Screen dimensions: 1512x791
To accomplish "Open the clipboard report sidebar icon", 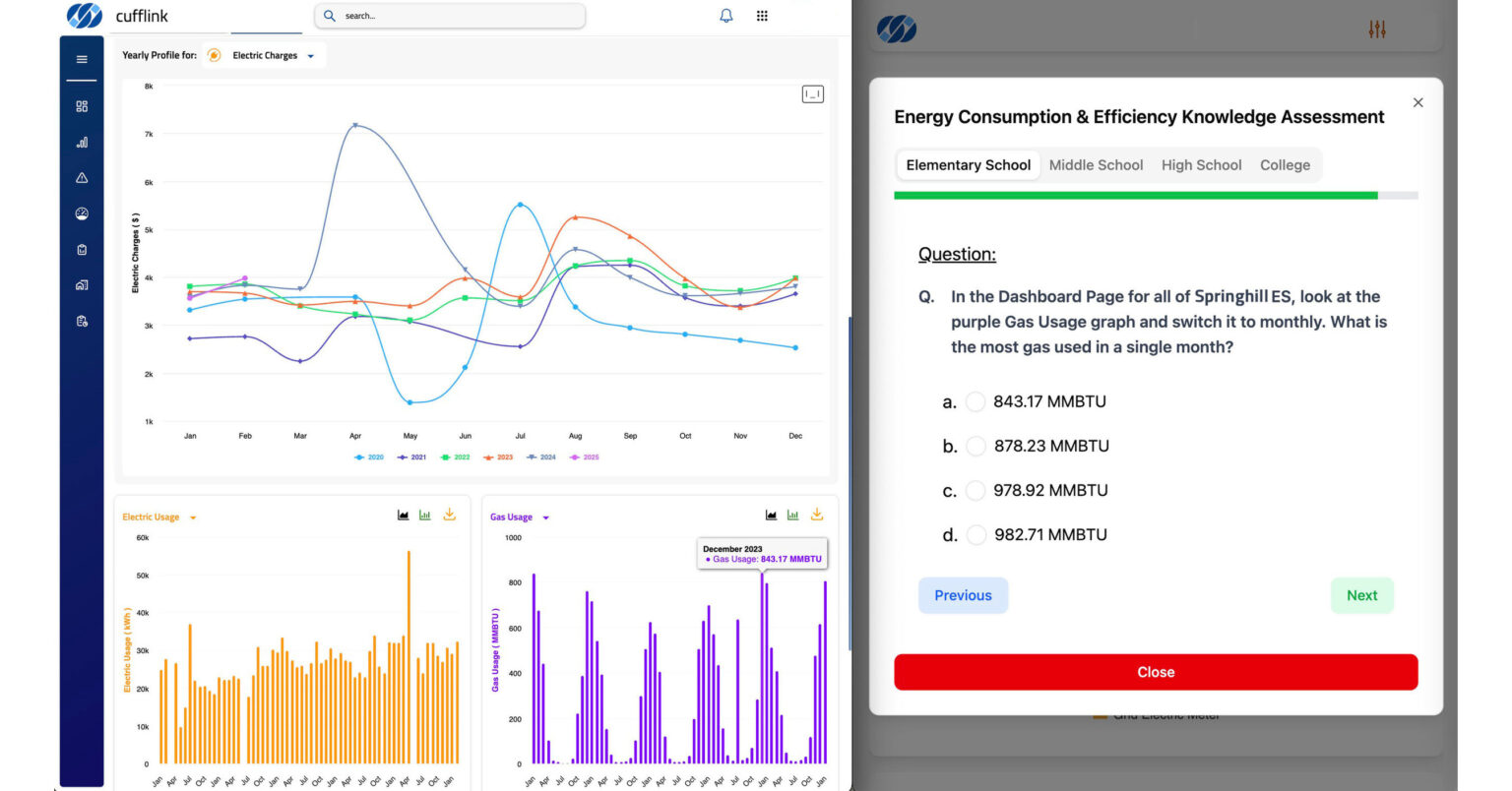I will [82, 250].
